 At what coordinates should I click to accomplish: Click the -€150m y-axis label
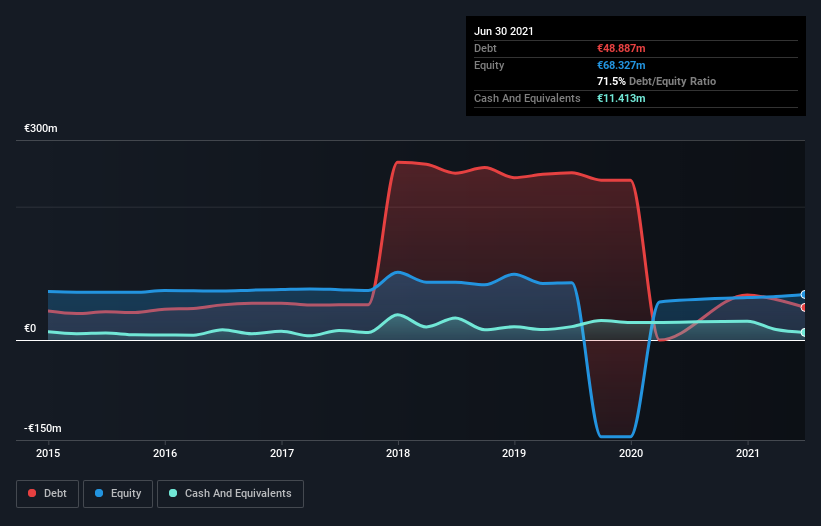pyautogui.click(x=42, y=428)
